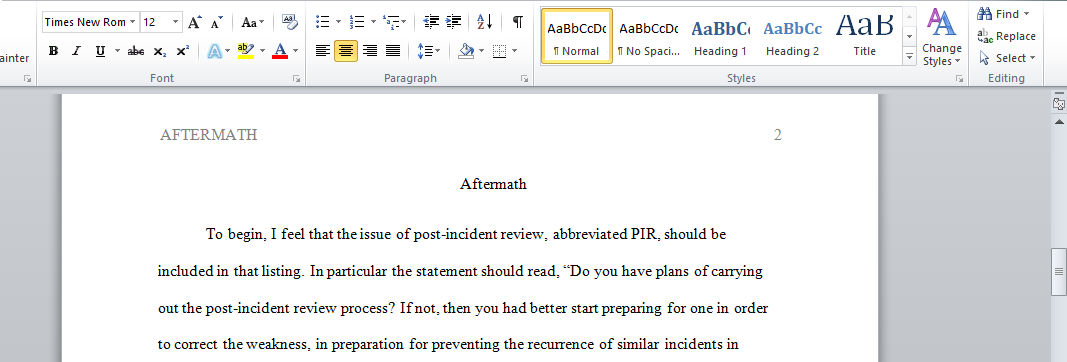1067x362 pixels.
Task: Toggle Italic formatting
Action: point(76,50)
